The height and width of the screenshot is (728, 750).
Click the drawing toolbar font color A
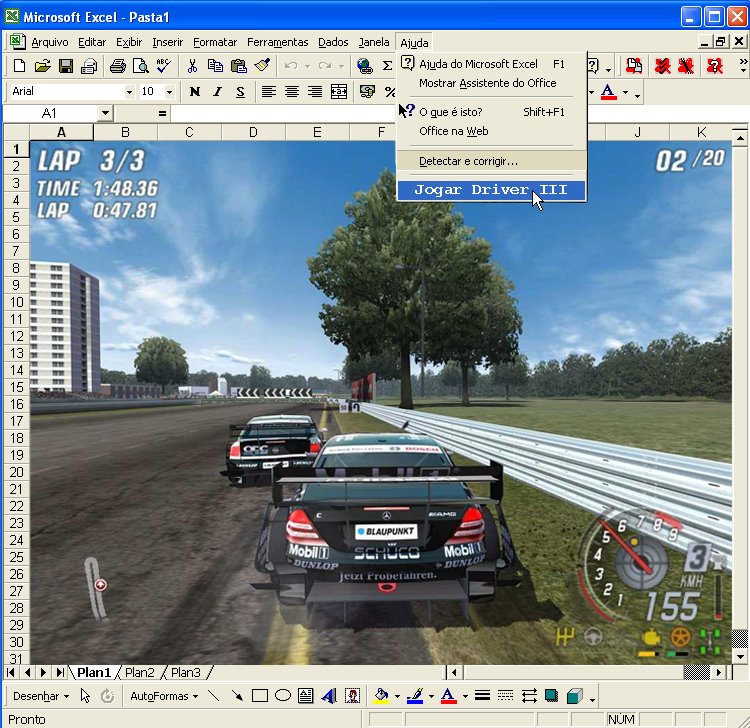pyautogui.click(x=448, y=696)
